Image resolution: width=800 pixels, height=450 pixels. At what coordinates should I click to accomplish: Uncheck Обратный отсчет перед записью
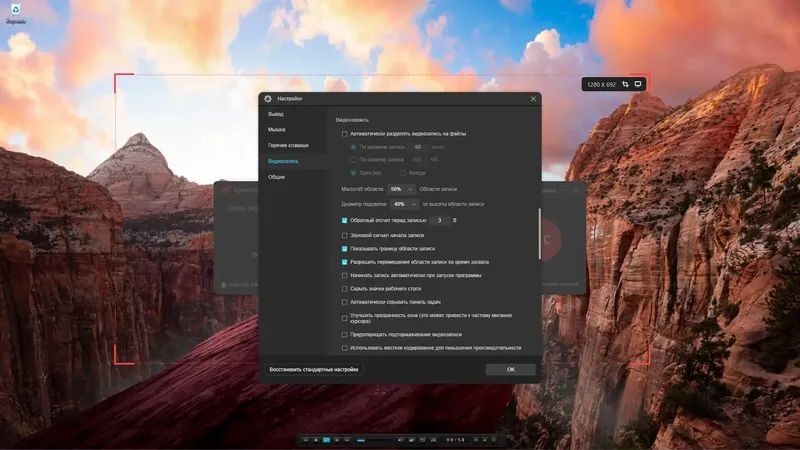point(344,220)
